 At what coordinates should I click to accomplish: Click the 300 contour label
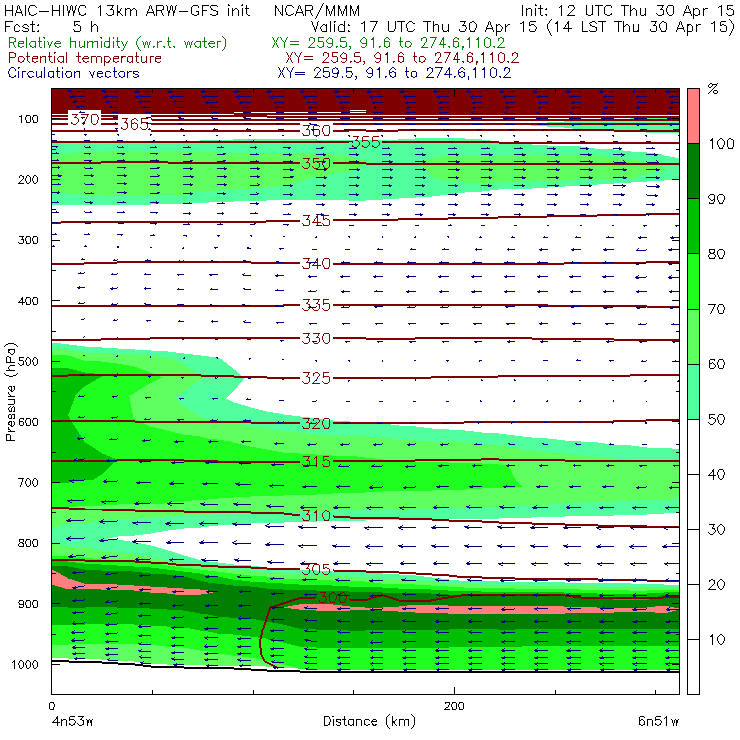[x=333, y=598]
